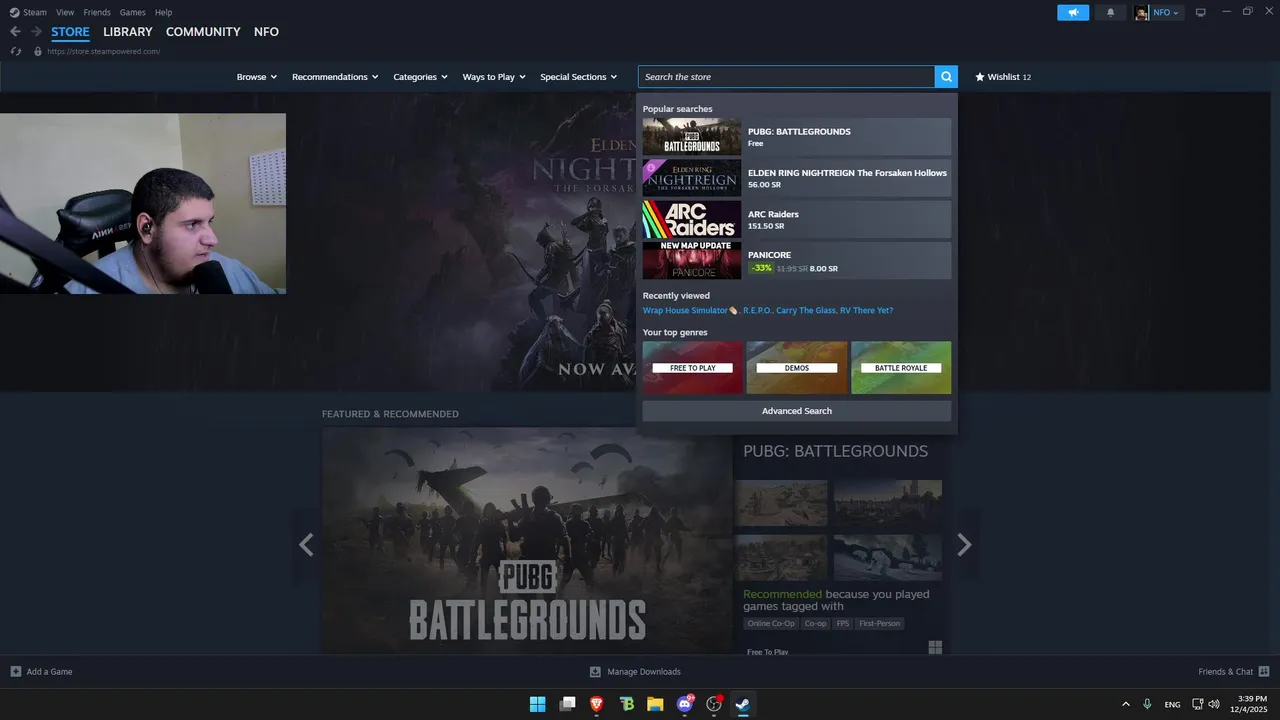The height and width of the screenshot is (720, 1280).
Task: Open RV There Yet? recently viewed link
Action: click(x=866, y=311)
